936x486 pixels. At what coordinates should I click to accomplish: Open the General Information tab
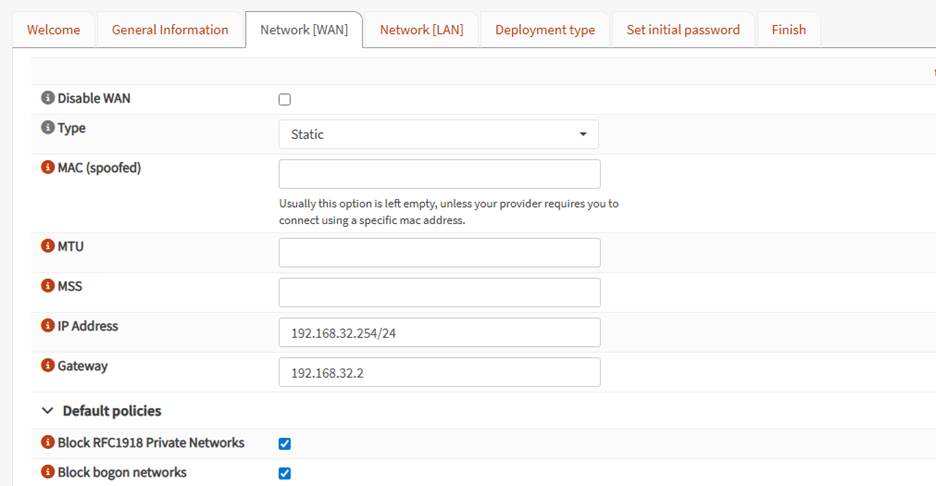coord(170,30)
